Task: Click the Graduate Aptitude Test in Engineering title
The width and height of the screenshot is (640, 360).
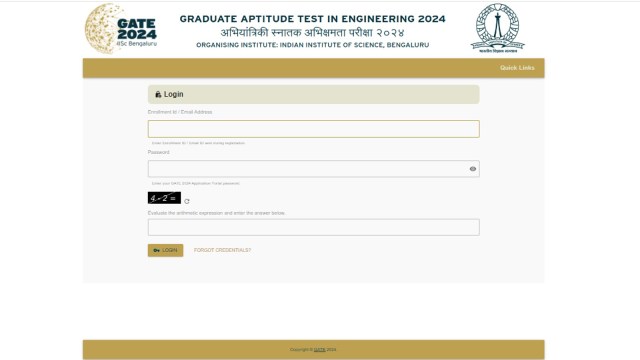Action: point(313,19)
